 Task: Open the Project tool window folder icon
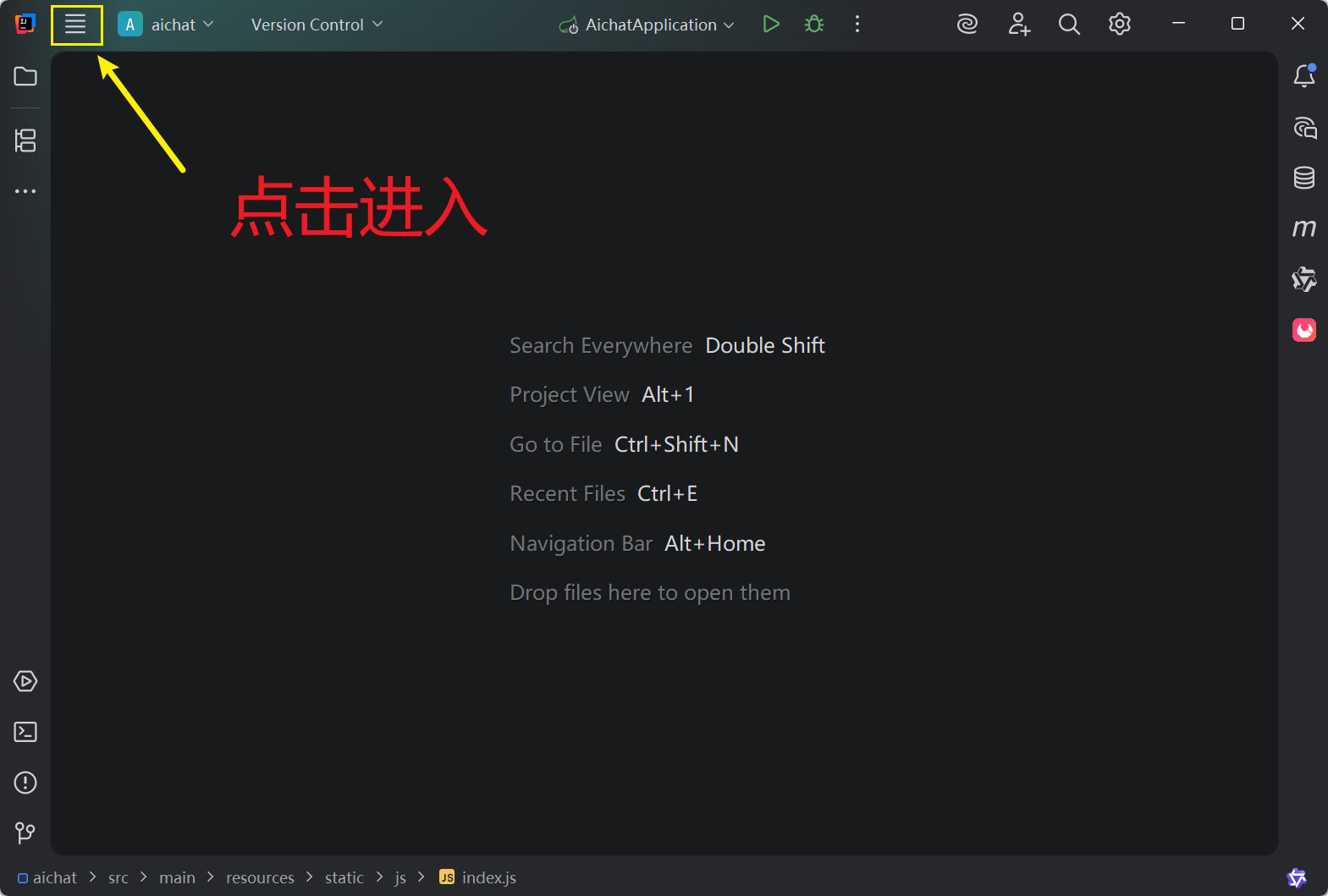tap(25, 76)
